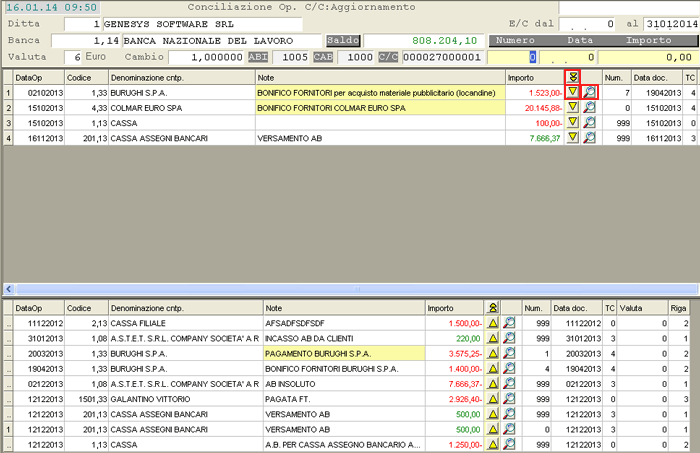
Task: Focus the yellow Importo input field showing 0,00
Action: pos(647,57)
